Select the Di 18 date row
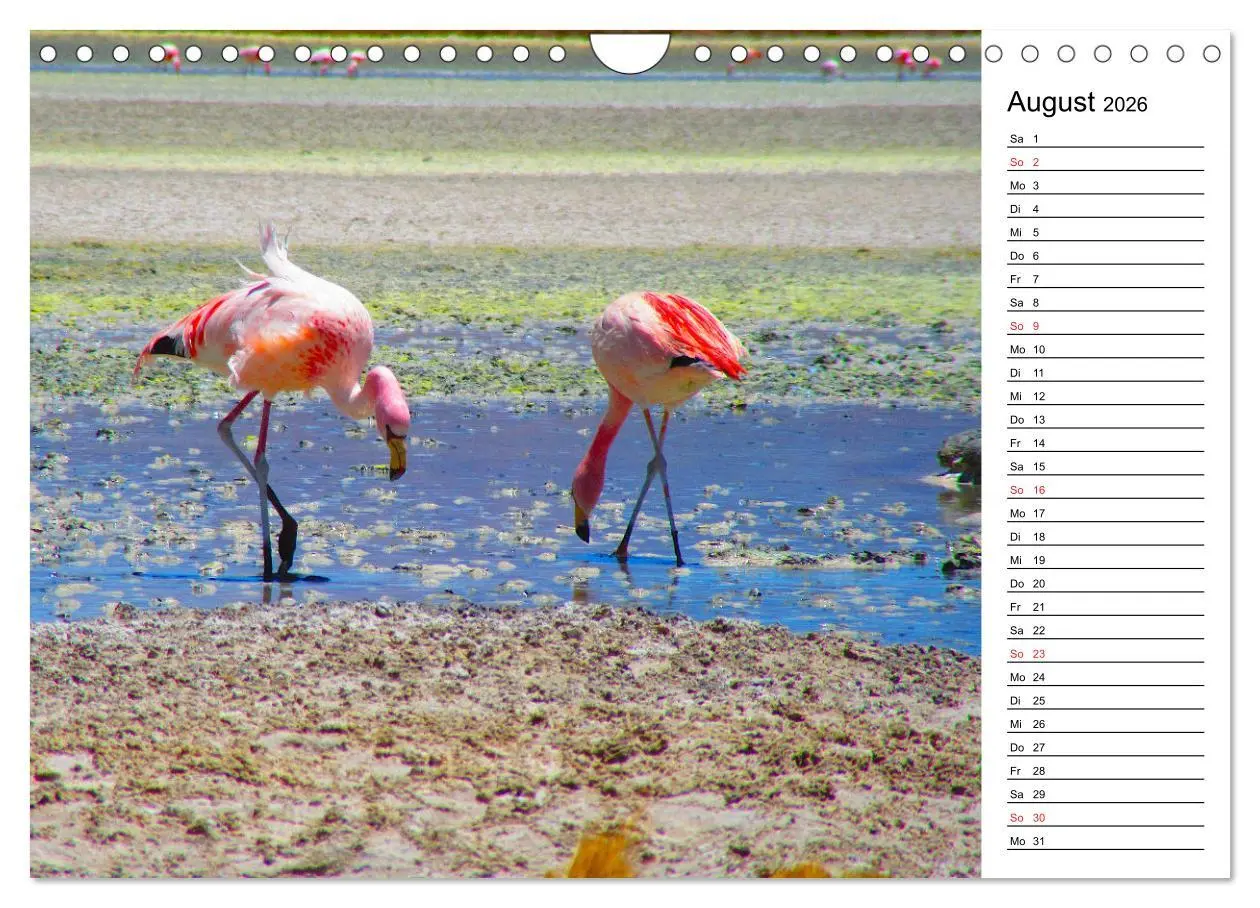The width and height of the screenshot is (1260, 908). tap(1105, 537)
